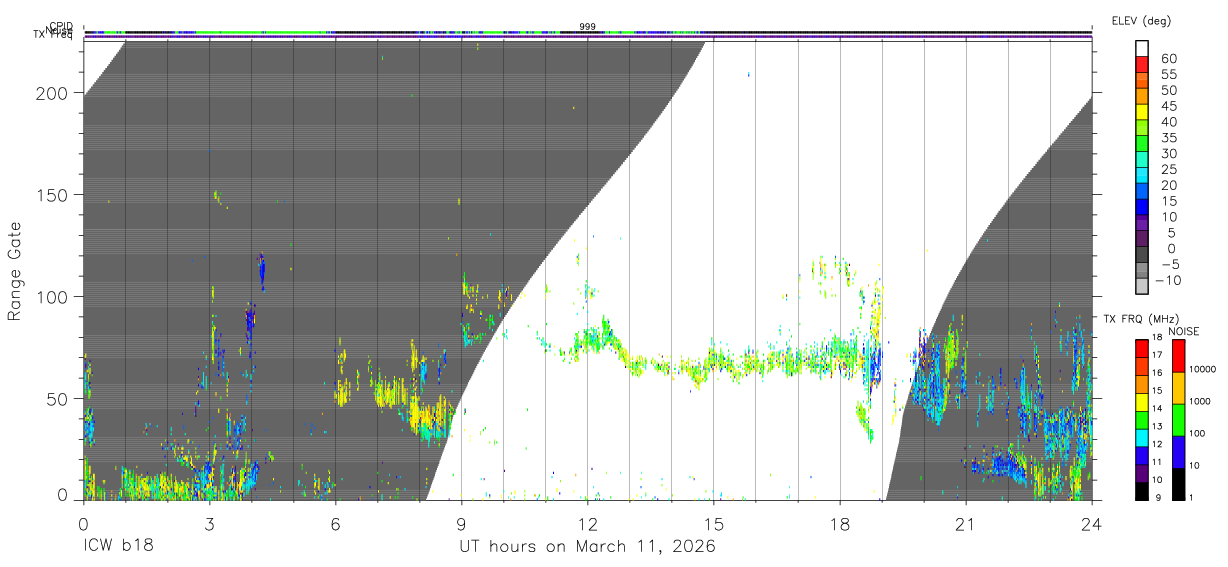Click the "ELEV (deg)" legend title

[x=1141, y=20]
